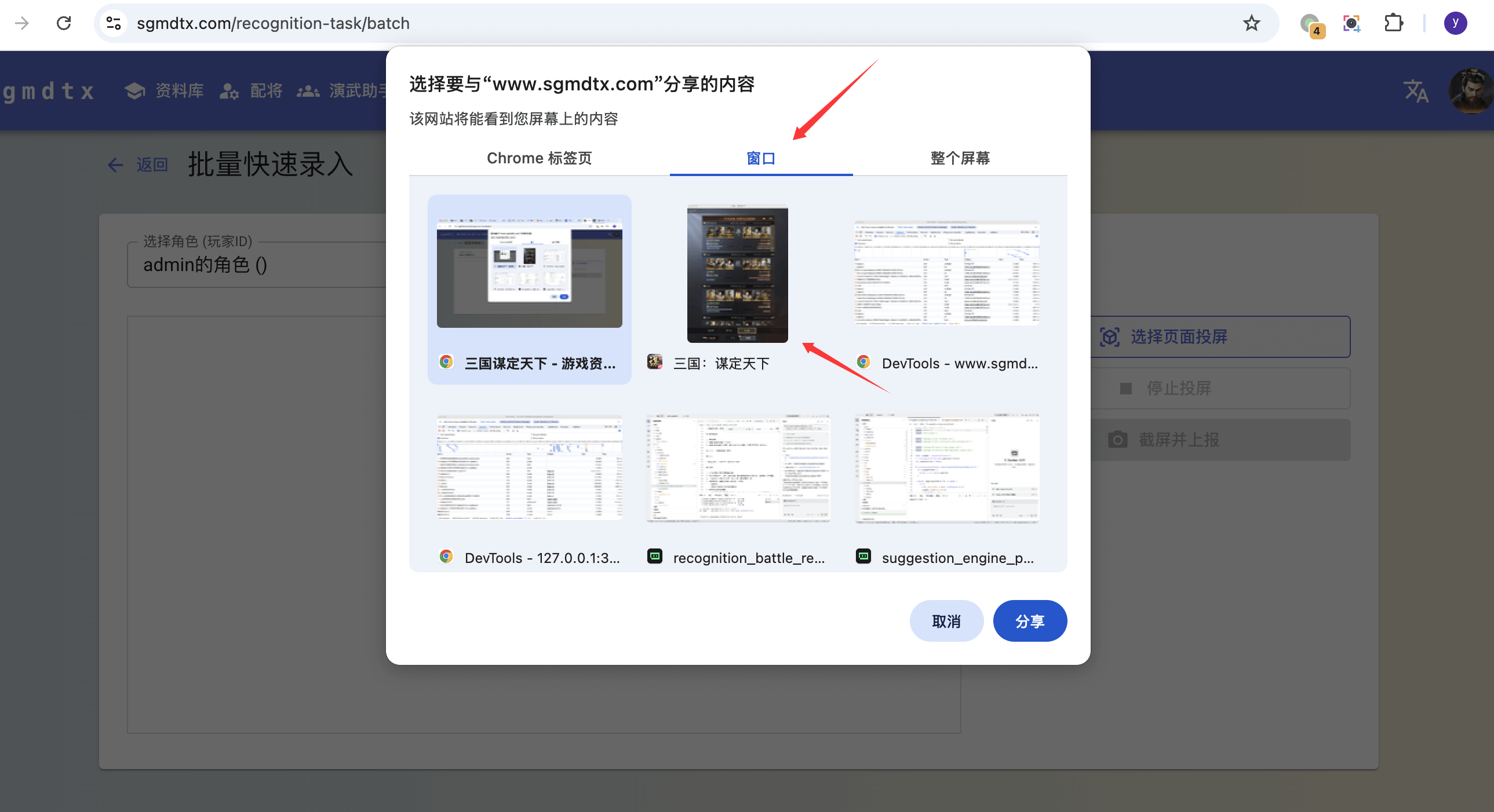The image size is (1494, 812).
Task: Click the extension icon with badge 4
Action: point(1311,24)
